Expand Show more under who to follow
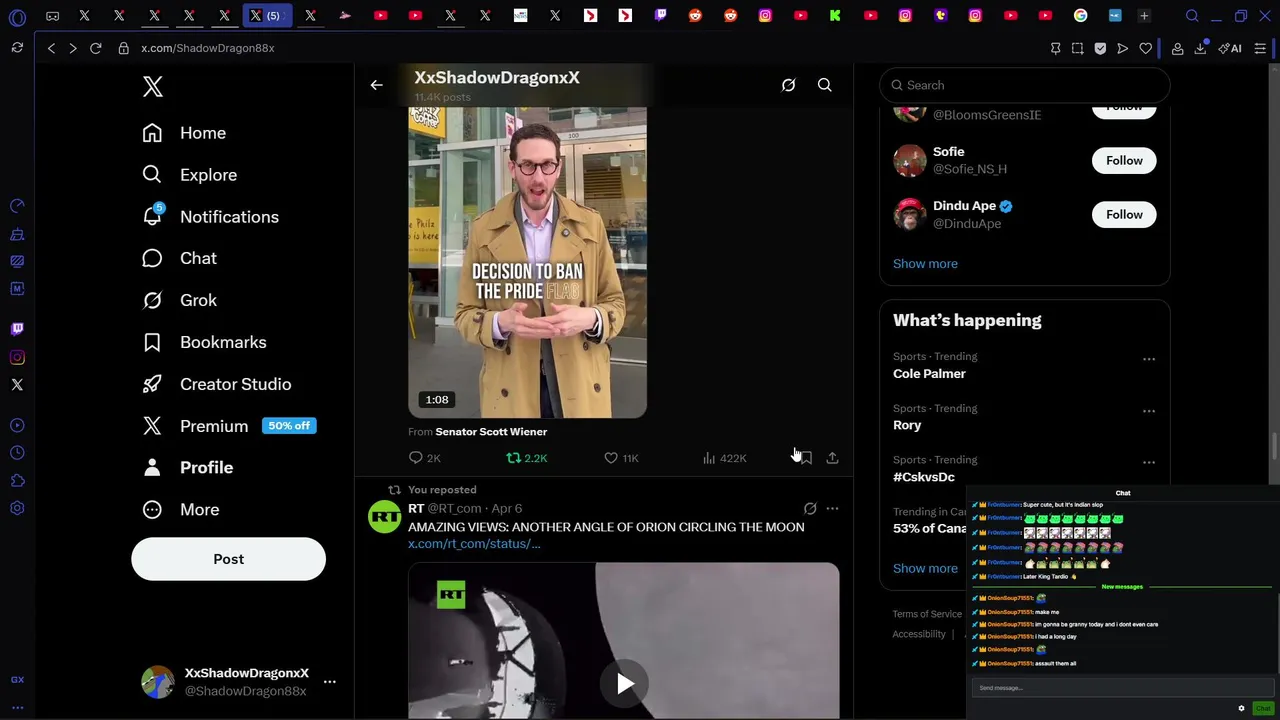1280x720 pixels. point(925,264)
